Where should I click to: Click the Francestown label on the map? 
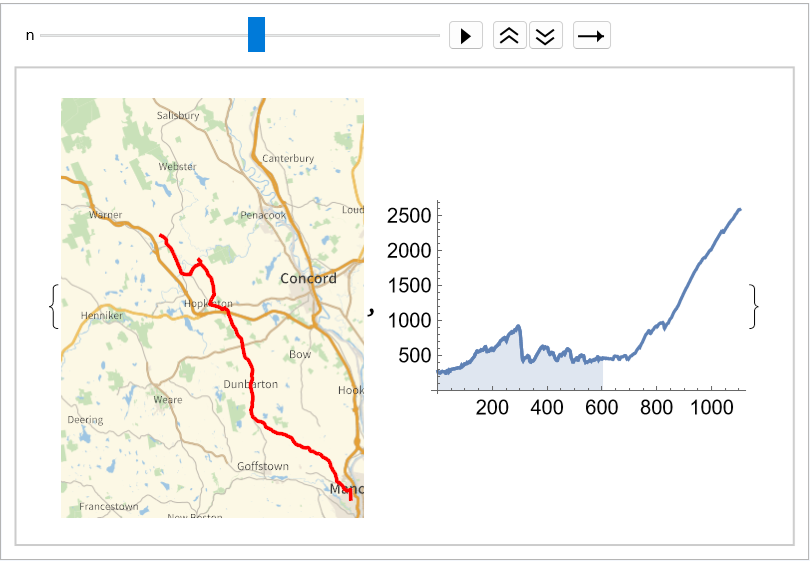(x=109, y=507)
